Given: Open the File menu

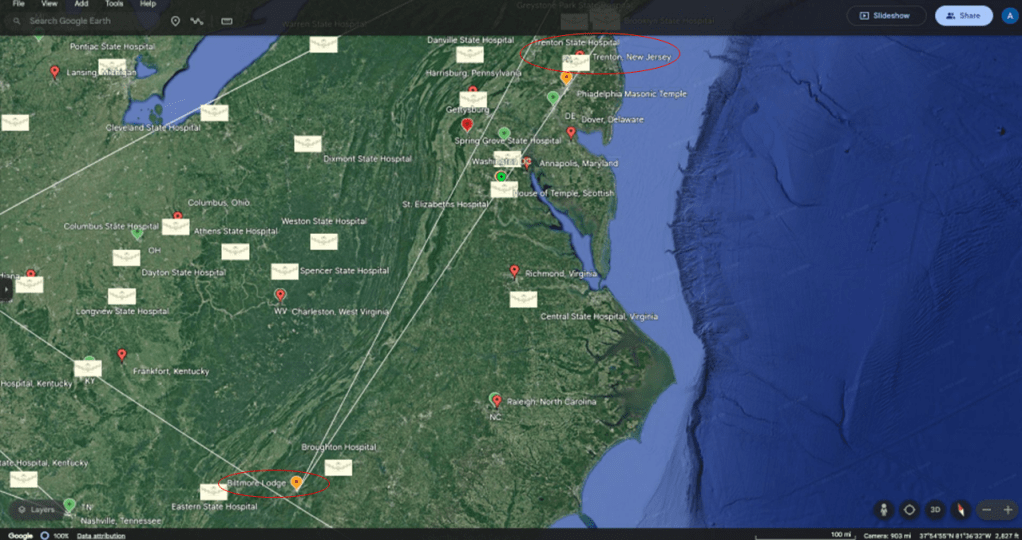Looking at the screenshot, I should tap(18, 4).
